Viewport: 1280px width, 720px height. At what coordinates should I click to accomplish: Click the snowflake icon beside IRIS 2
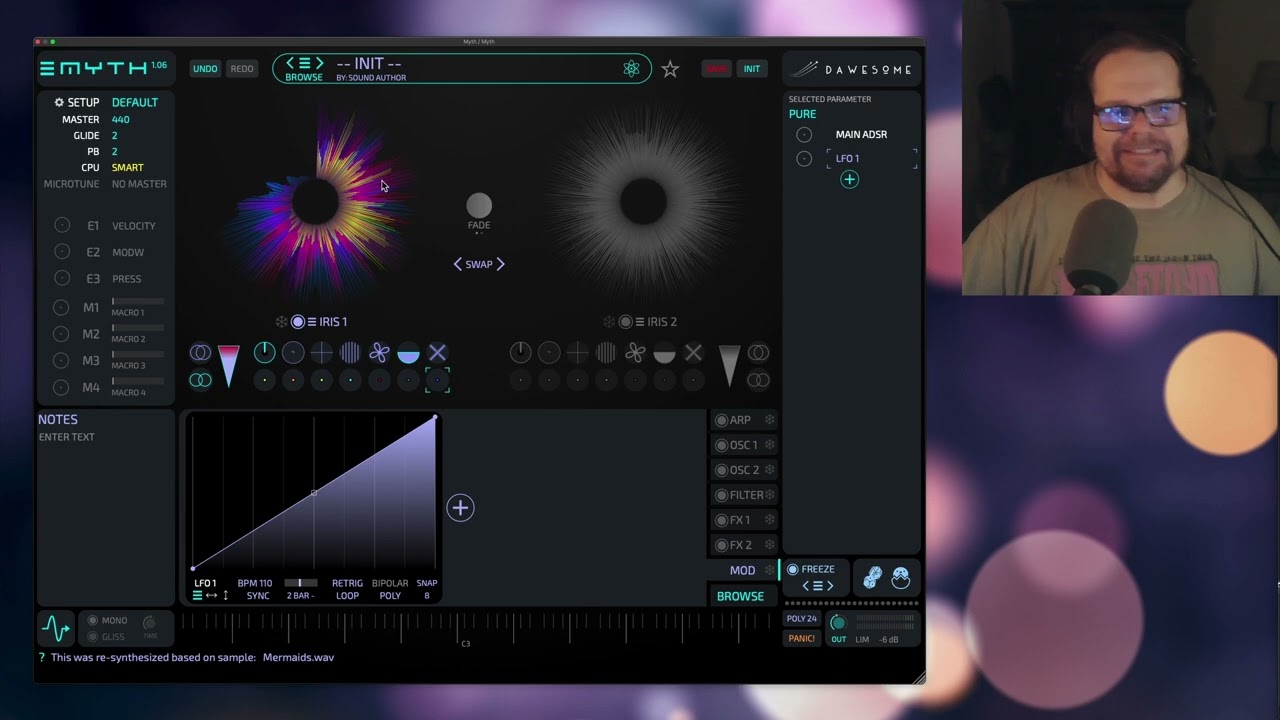(x=609, y=322)
